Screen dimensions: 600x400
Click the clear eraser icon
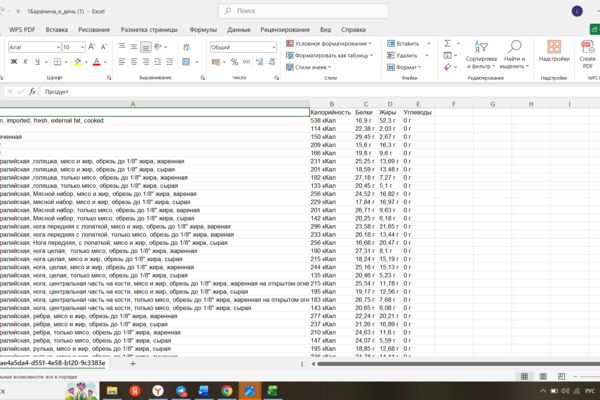tap(448, 67)
